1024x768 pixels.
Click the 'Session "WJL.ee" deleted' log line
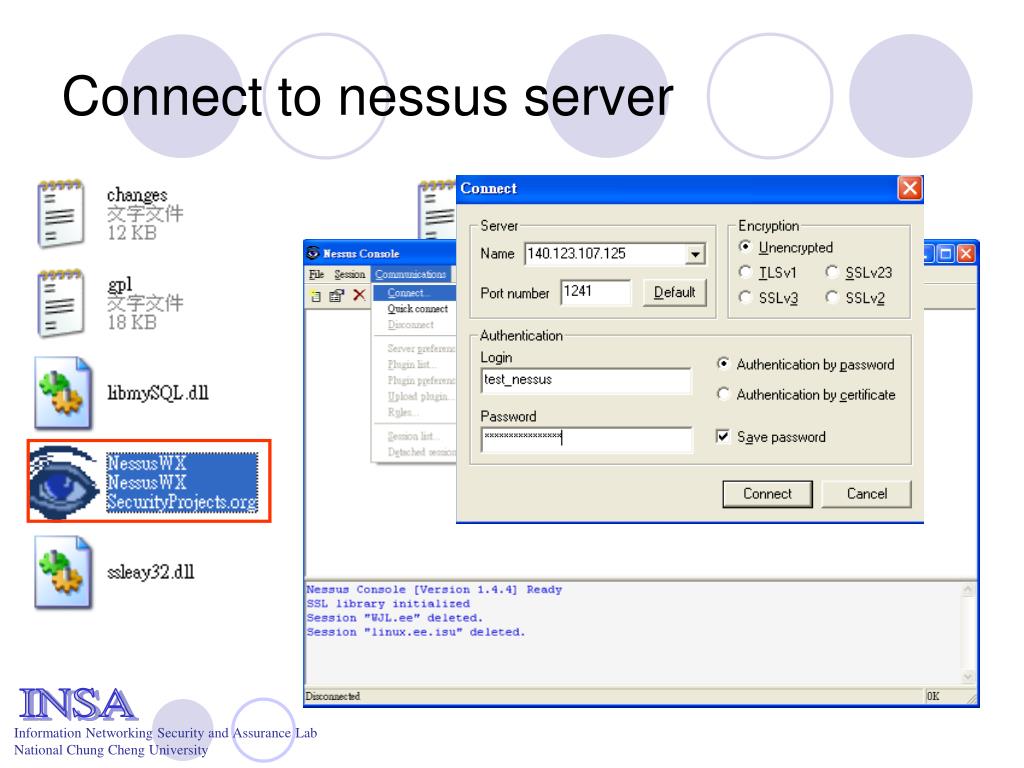(395, 618)
